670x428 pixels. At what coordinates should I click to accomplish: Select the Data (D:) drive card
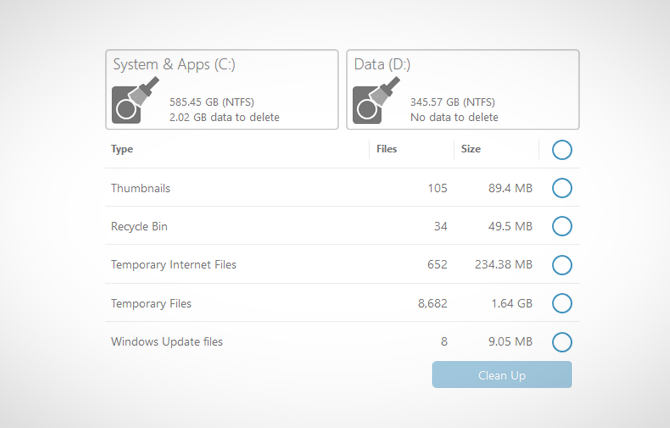click(463, 89)
